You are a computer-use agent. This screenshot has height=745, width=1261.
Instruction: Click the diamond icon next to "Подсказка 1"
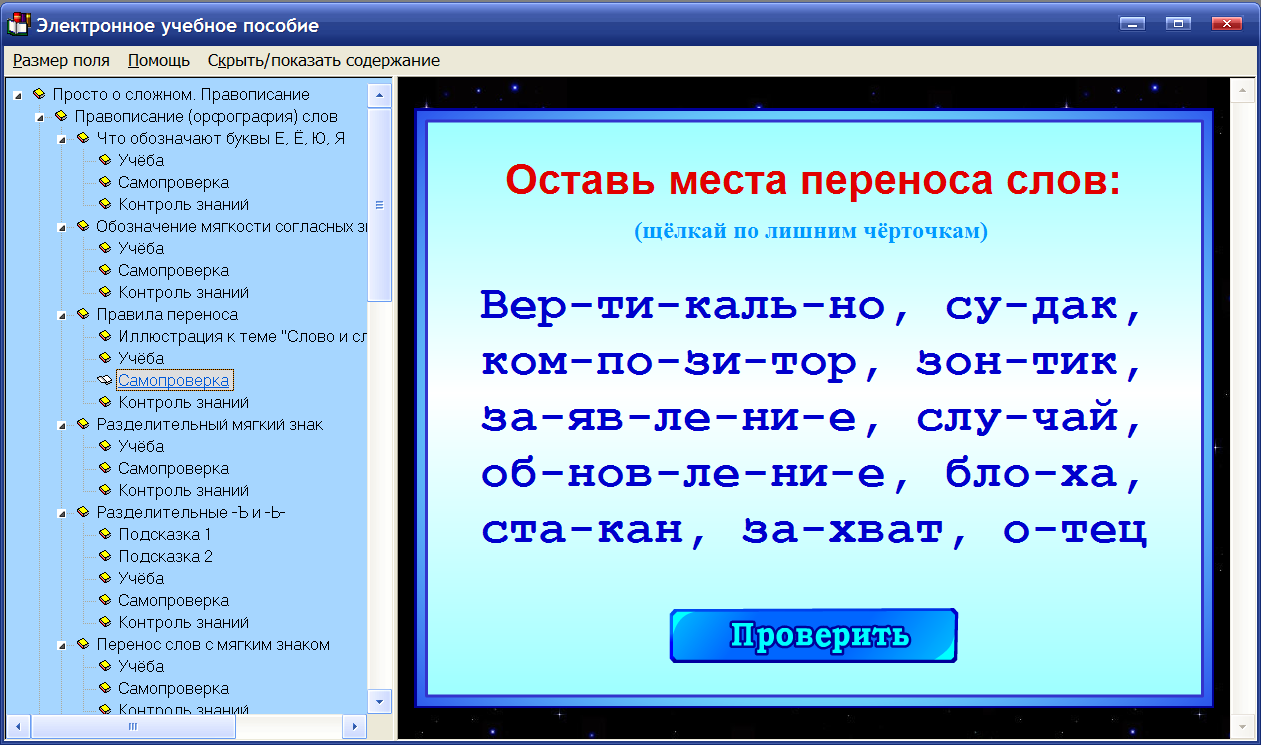point(103,533)
